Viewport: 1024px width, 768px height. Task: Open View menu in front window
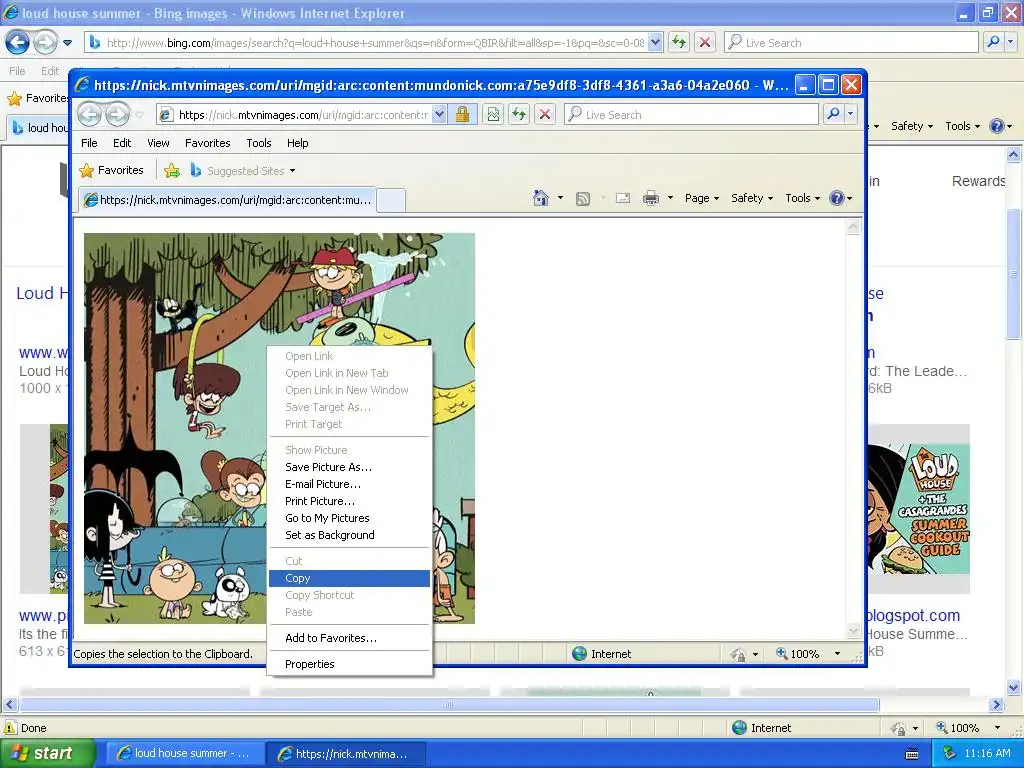pos(158,143)
